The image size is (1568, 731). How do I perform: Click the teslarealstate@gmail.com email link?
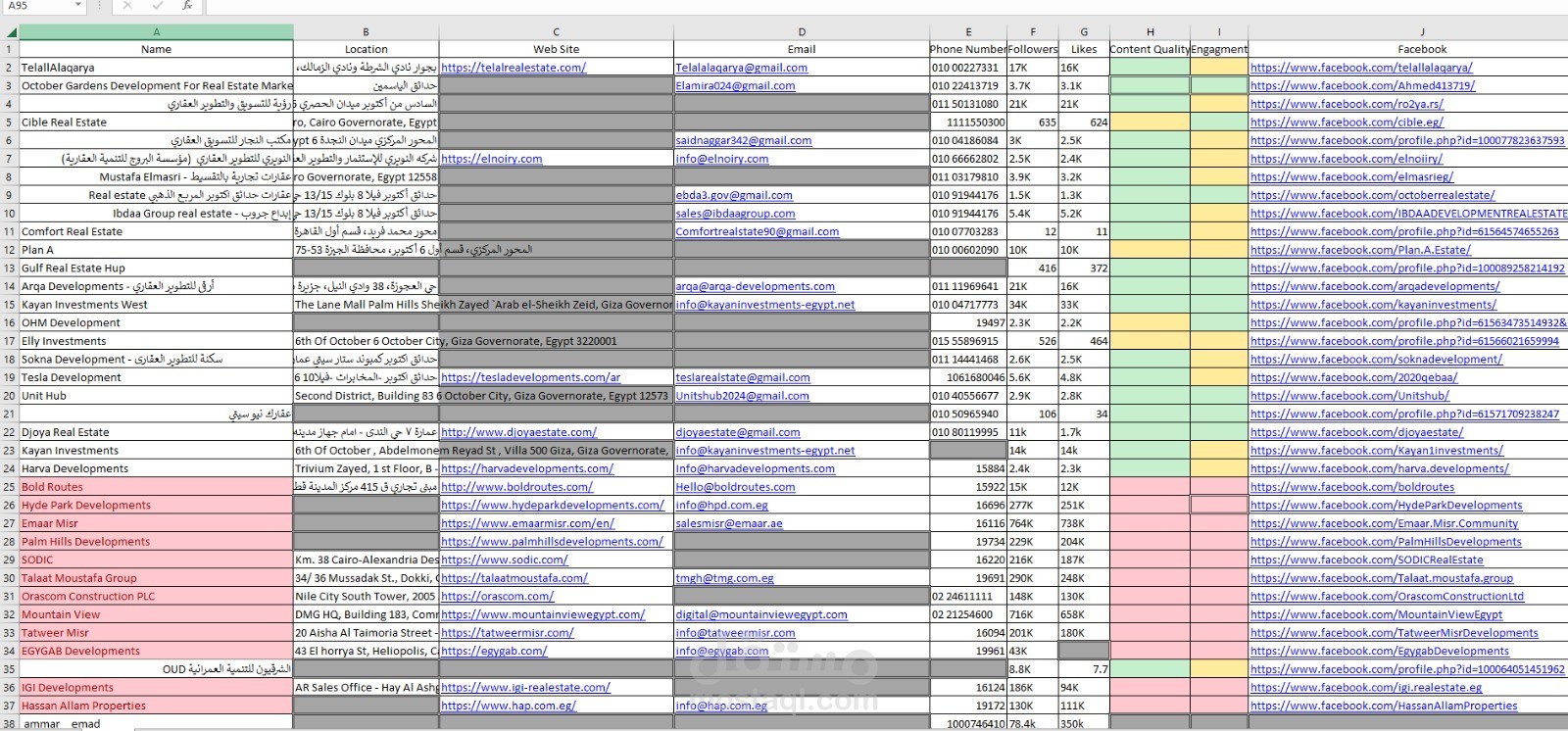pyautogui.click(x=742, y=377)
